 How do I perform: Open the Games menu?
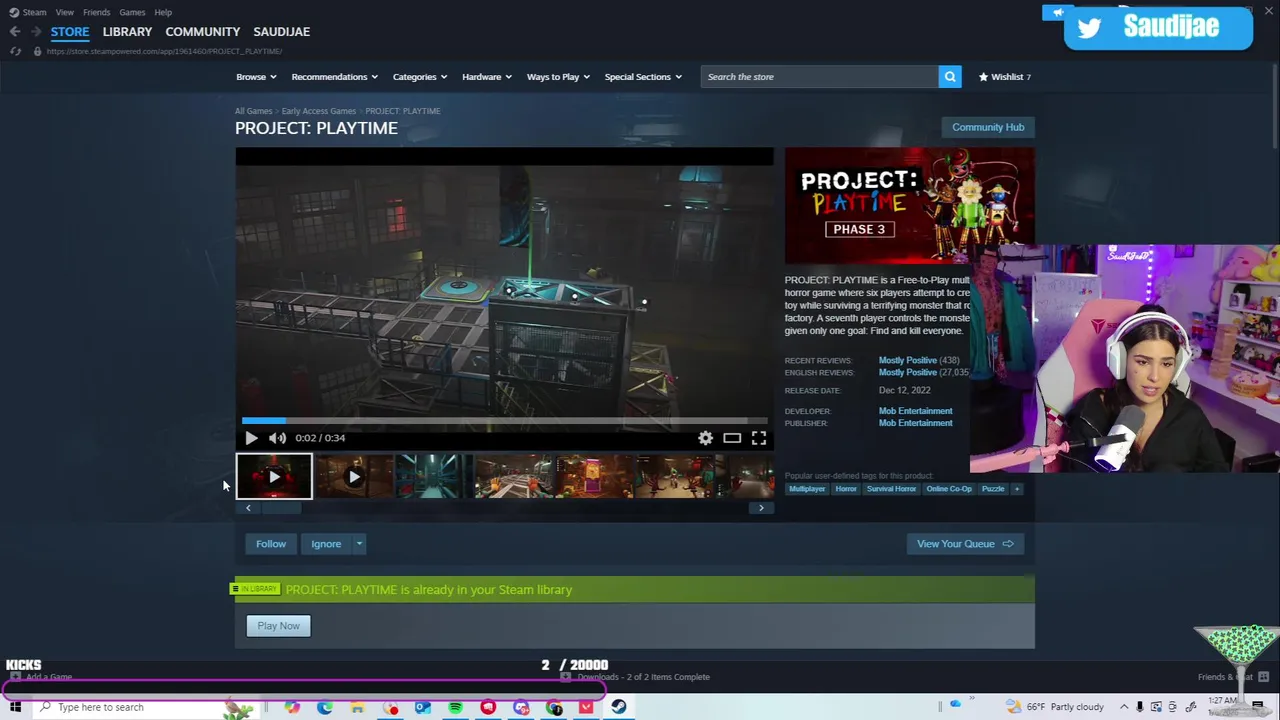[132, 12]
